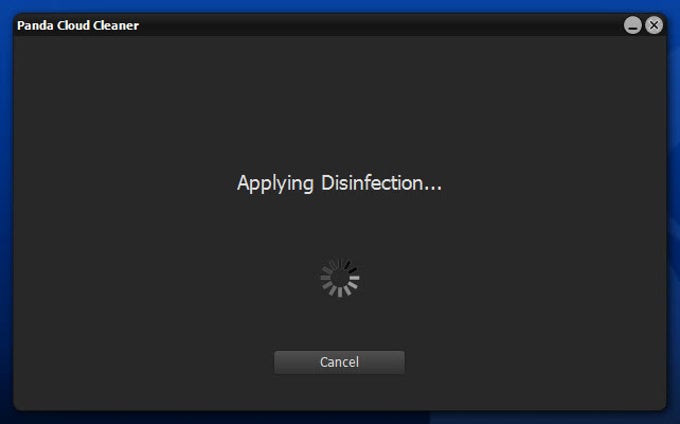Click empty dark area below Cancel button
The image size is (680, 424).
click(340, 391)
